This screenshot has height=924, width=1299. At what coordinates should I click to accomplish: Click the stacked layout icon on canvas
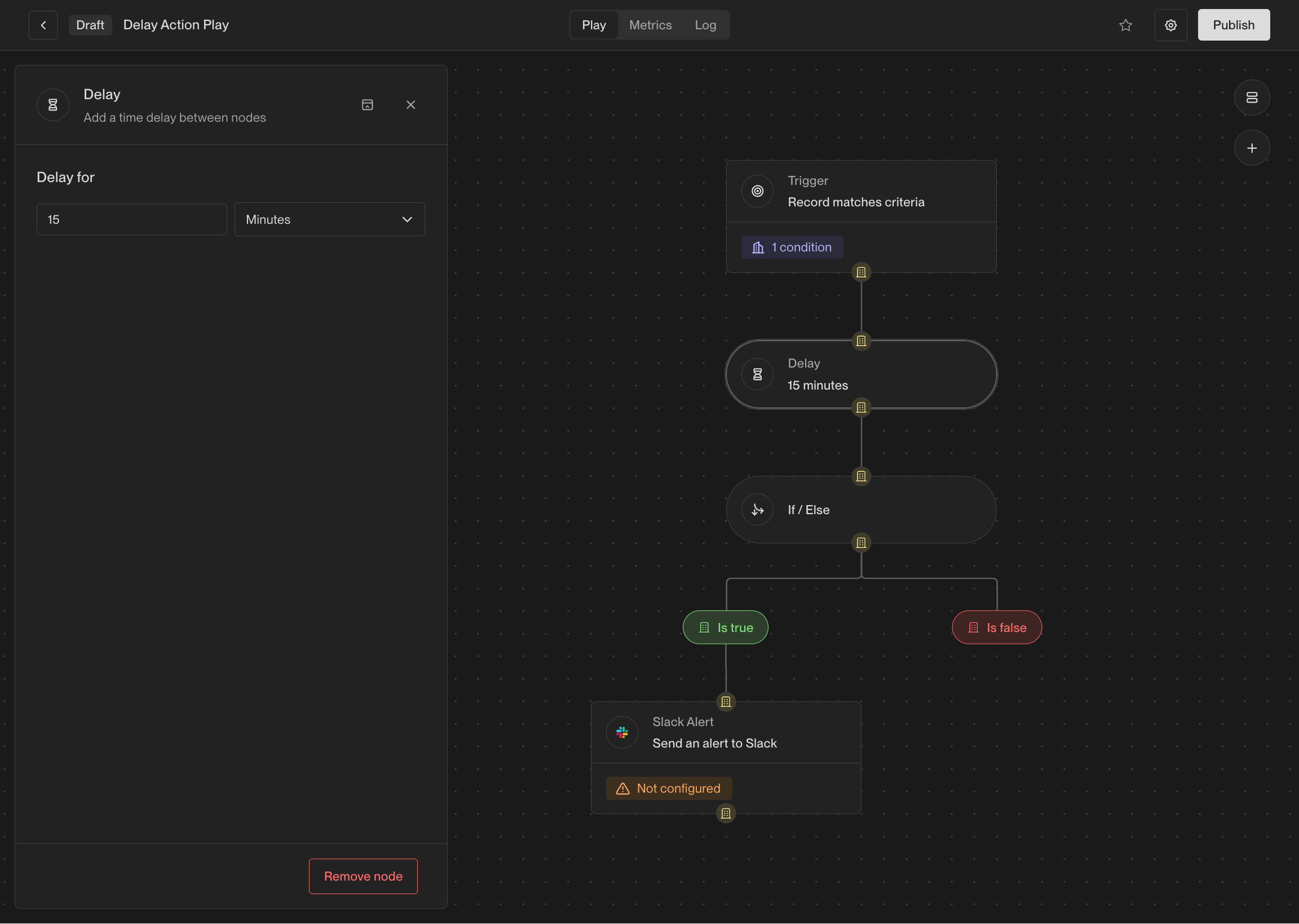(1251, 98)
